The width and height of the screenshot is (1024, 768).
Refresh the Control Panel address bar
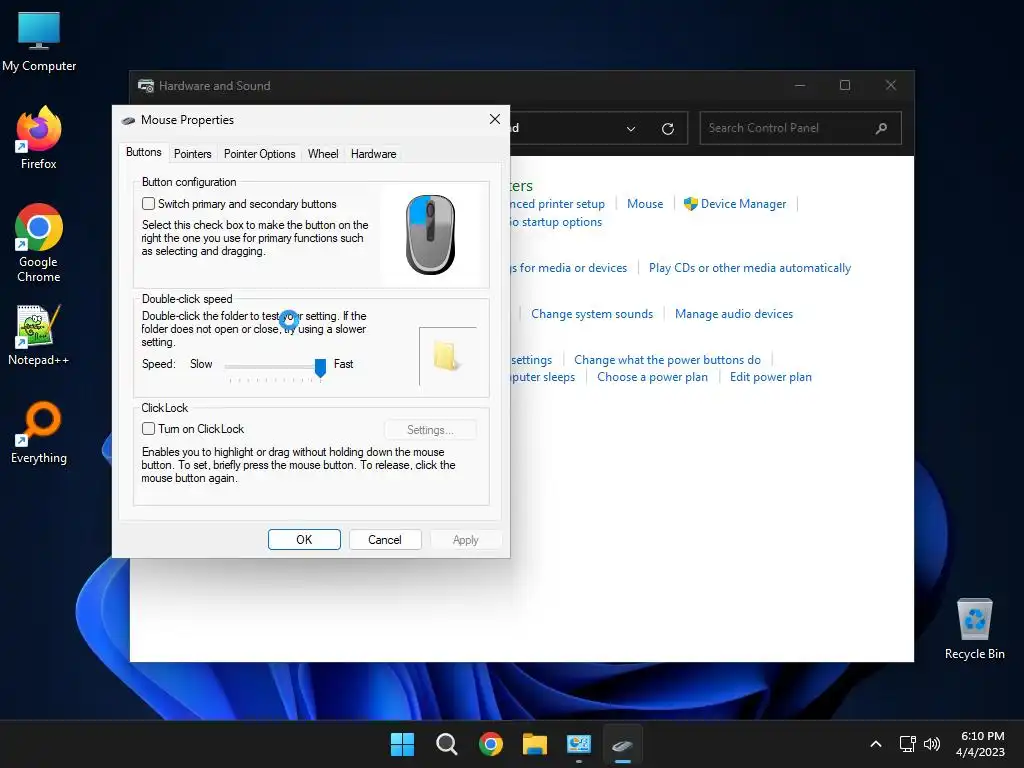click(667, 129)
